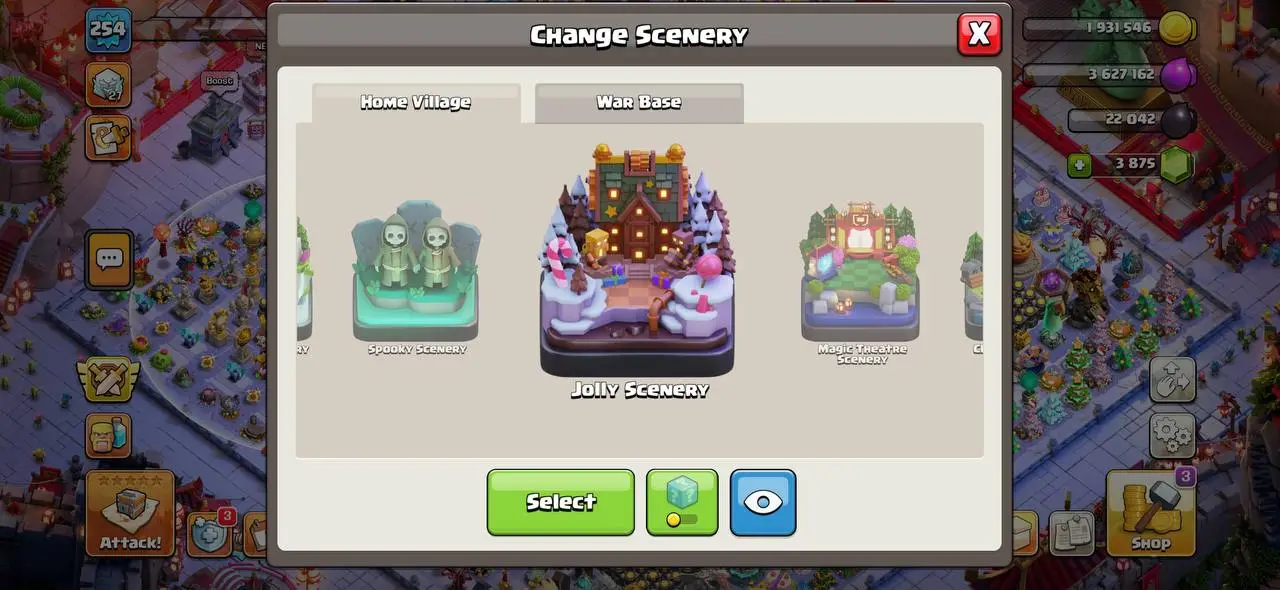
Task: Choose the Magic Theatre Scenery thumbnail
Action: pyautogui.click(x=861, y=282)
